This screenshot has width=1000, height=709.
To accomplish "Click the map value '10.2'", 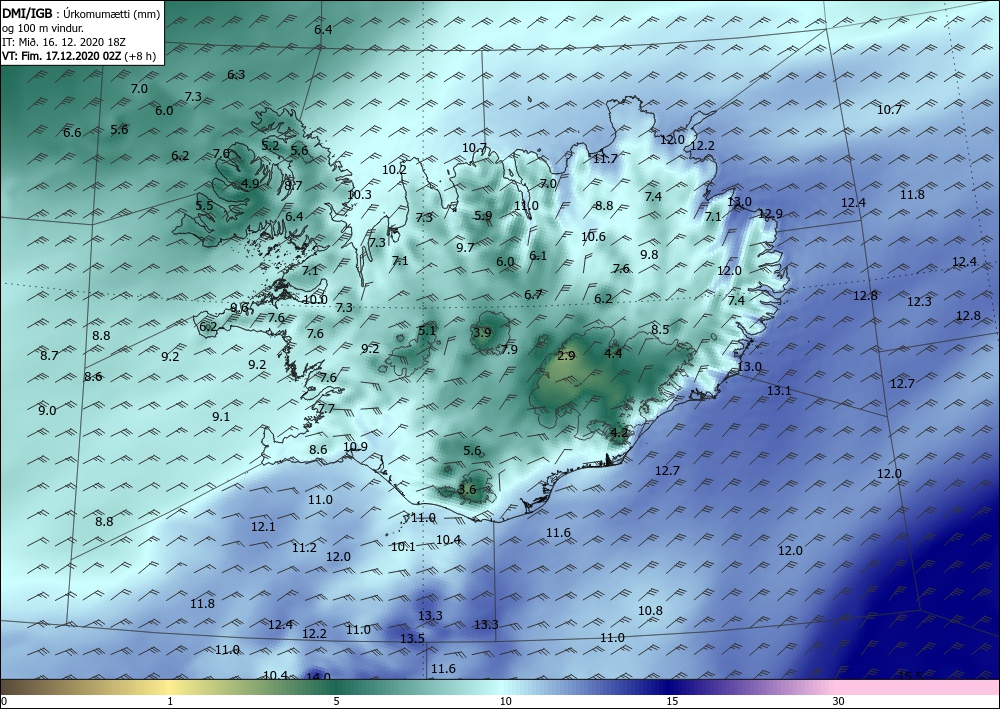I will (394, 170).
